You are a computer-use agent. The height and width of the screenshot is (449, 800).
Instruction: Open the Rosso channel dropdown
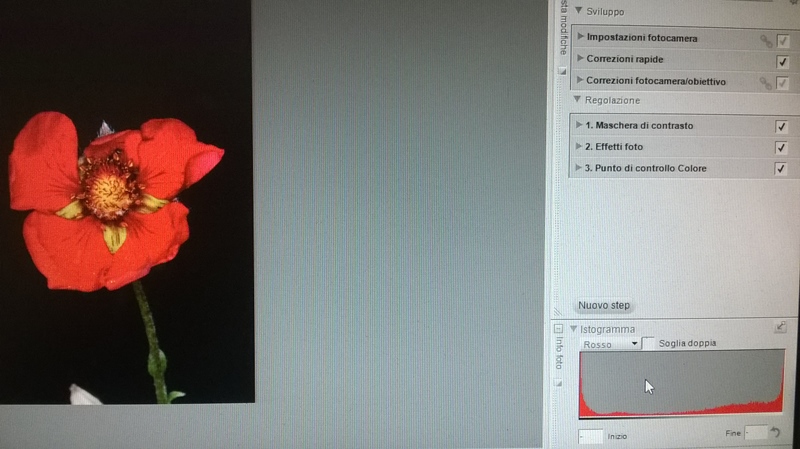610,344
